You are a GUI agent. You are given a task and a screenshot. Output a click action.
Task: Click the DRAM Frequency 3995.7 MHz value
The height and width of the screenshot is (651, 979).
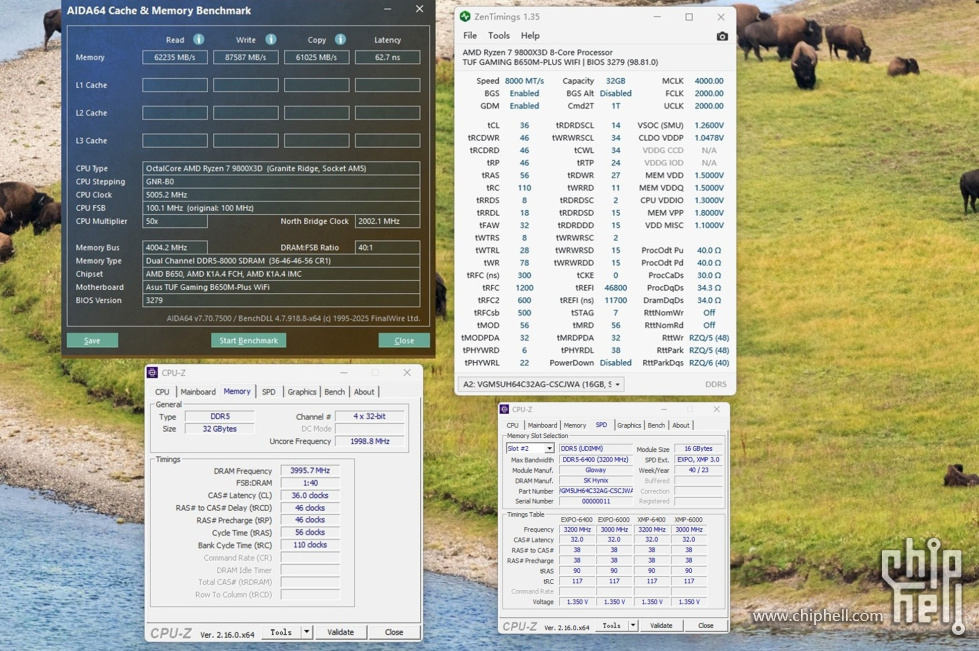tap(310, 471)
